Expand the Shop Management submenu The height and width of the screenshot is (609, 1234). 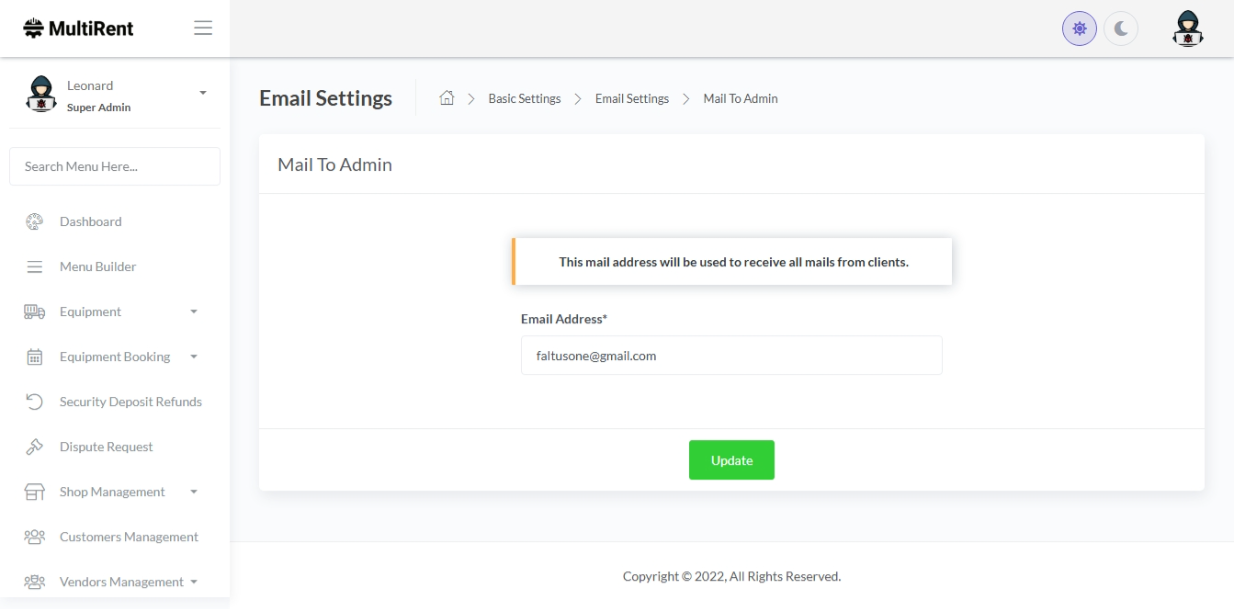(194, 492)
